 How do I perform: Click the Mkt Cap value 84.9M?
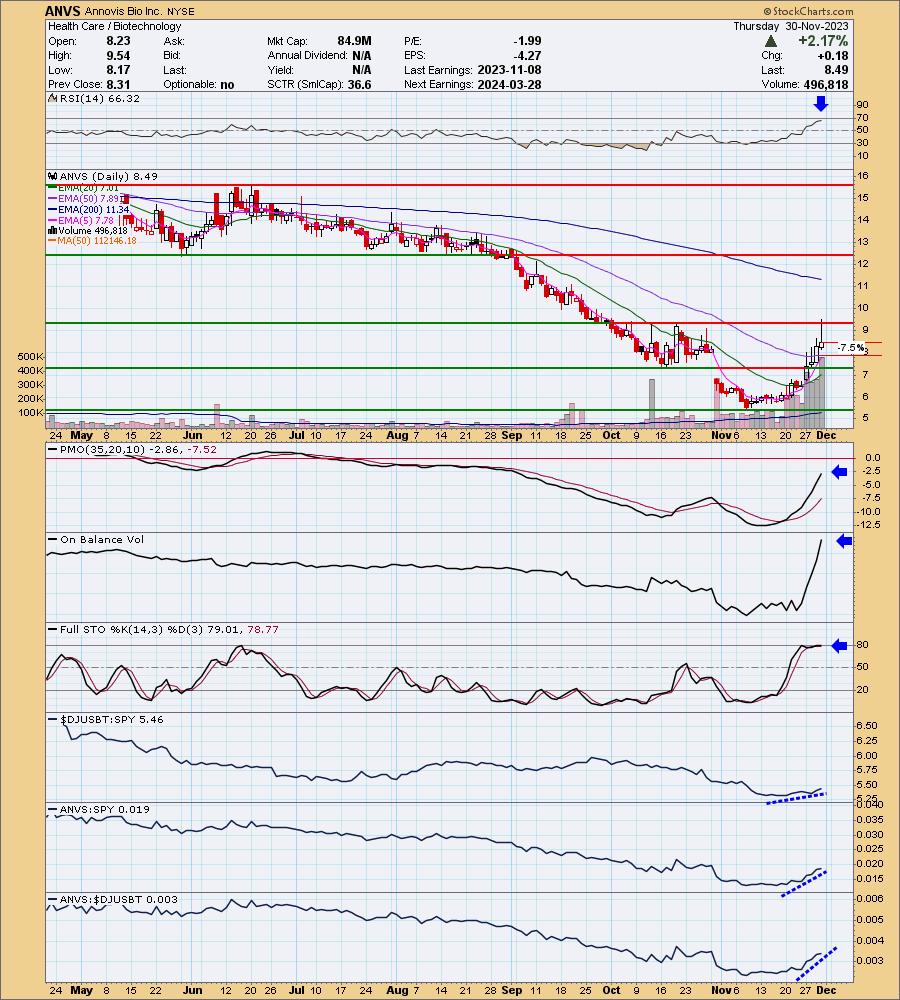355,41
